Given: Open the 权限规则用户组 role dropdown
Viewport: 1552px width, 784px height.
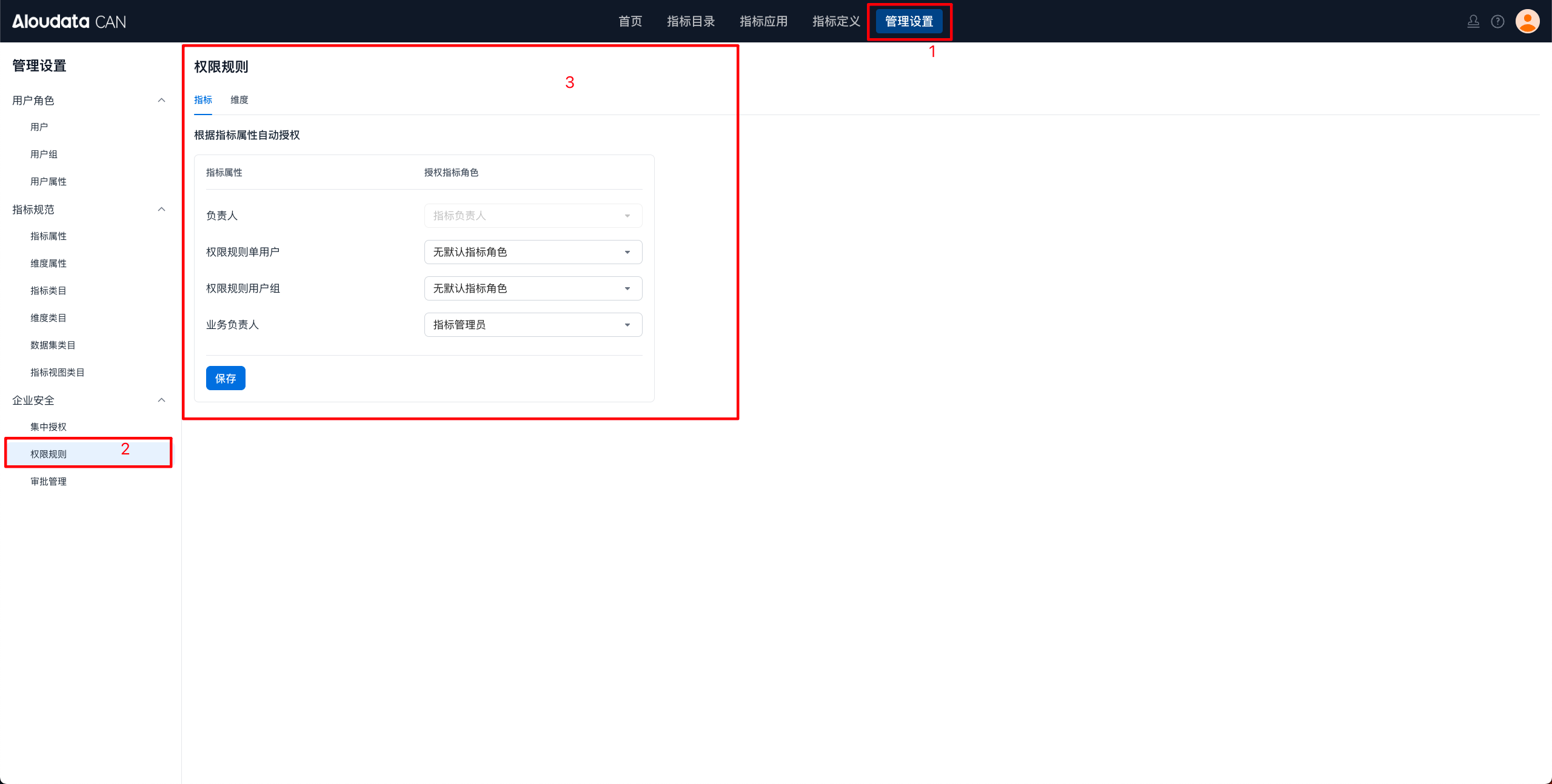Looking at the screenshot, I should [x=532, y=288].
